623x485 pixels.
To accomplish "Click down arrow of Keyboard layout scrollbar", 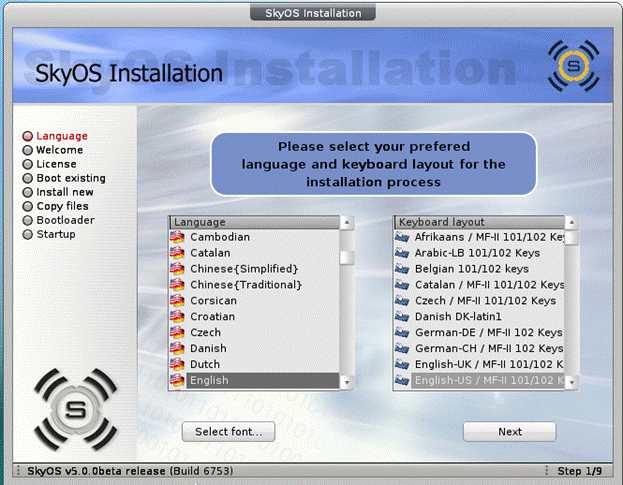I will click(x=572, y=383).
